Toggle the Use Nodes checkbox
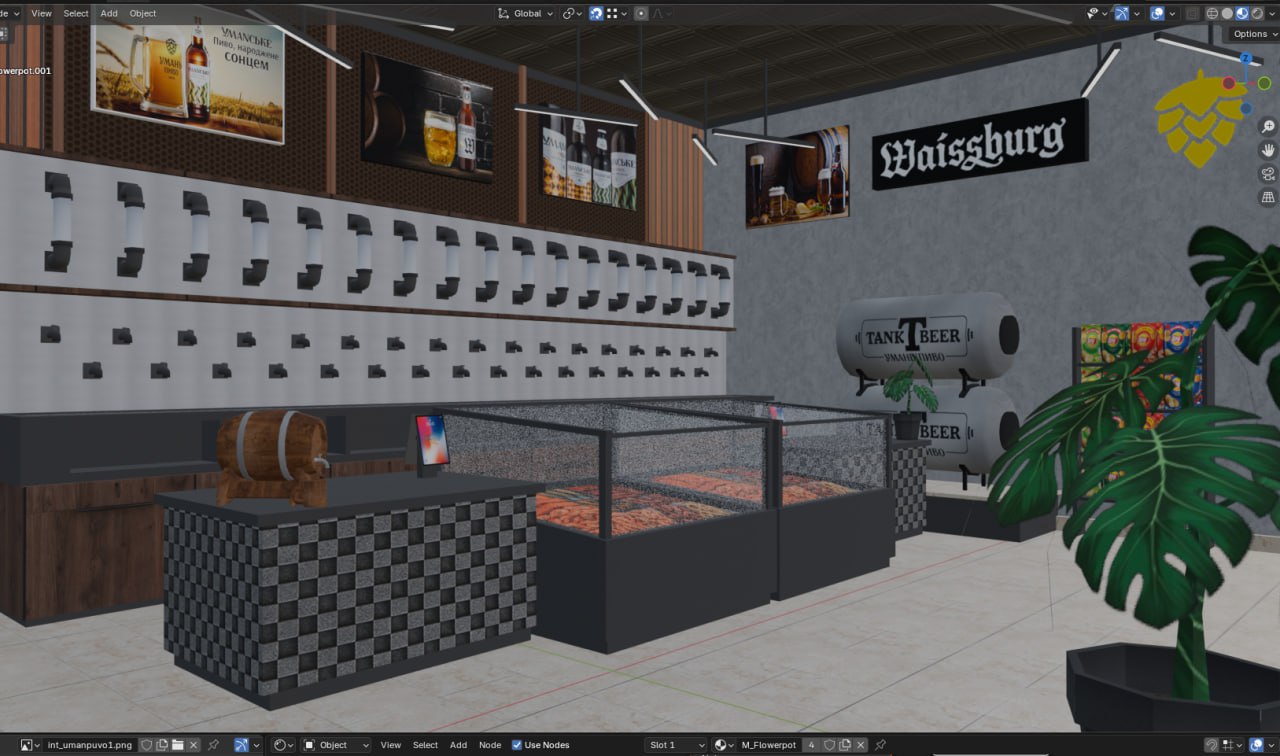Image resolution: width=1280 pixels, height=756 pixels. click(517, 745)
